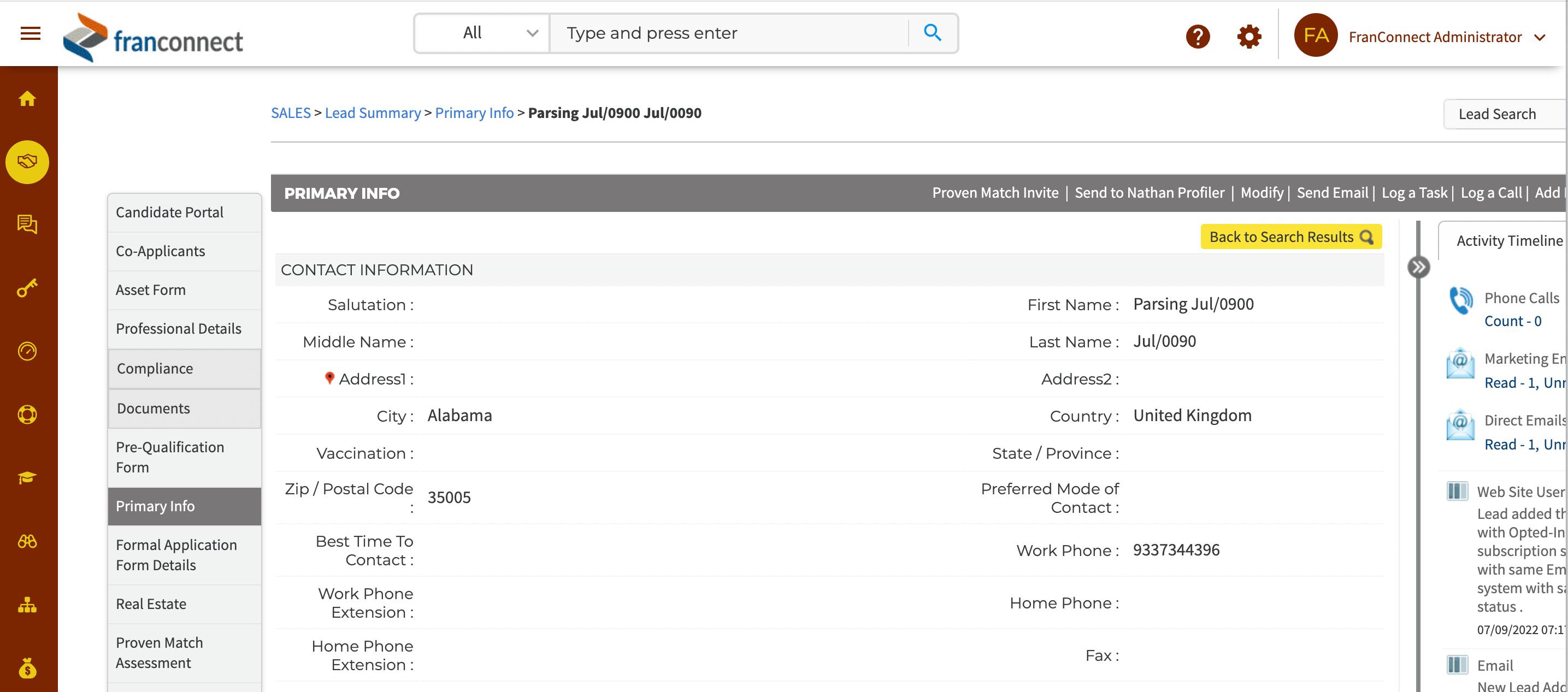This screenshot has height=692, width=1568.
Task: Select Primary Info in side menu
Action: (185, 506)
